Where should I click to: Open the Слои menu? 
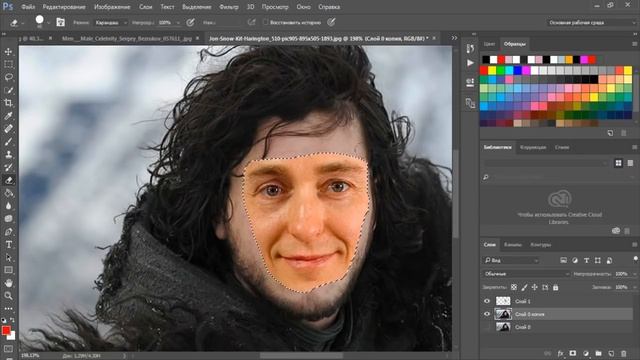(145, 7)
